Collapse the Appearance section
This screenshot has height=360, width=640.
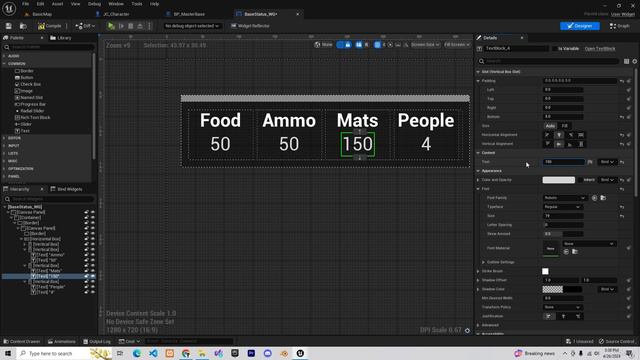[x=478, y=171]
